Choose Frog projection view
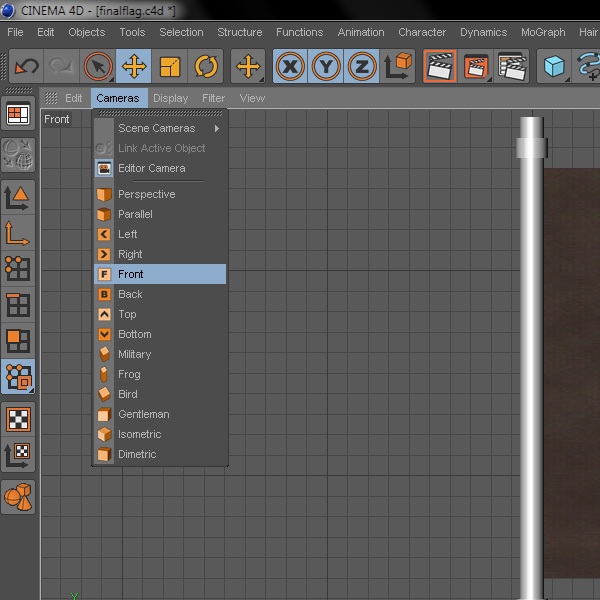 pyautogui.click(x=160, y=374)
